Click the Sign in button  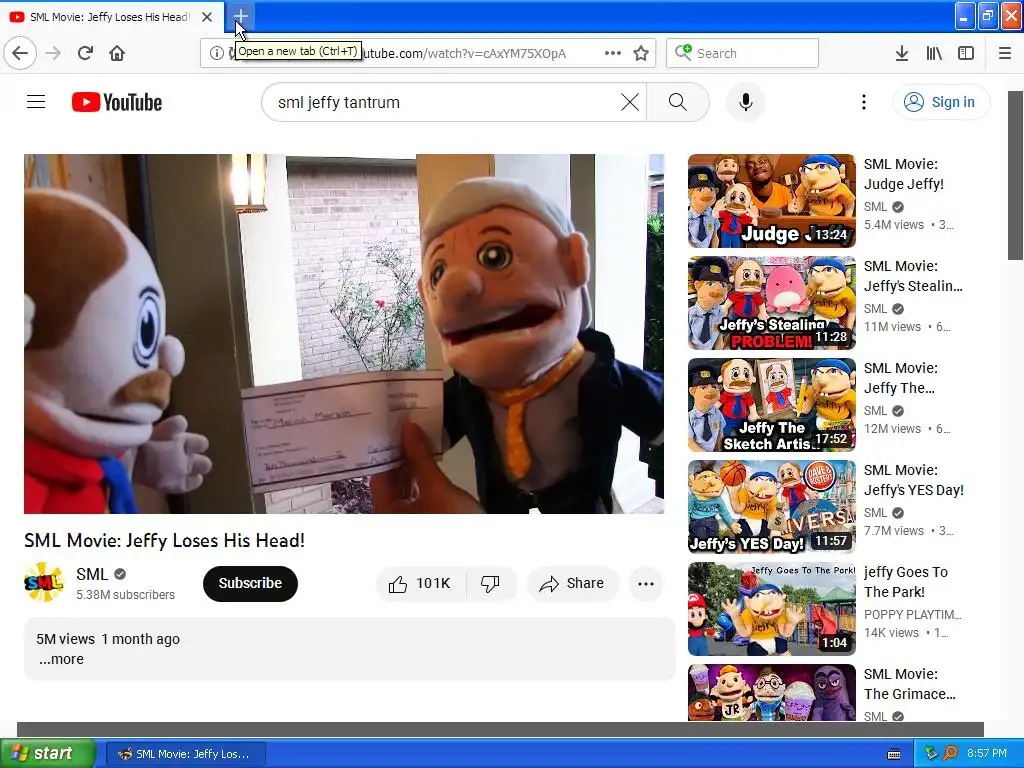[x=941, y=102]
